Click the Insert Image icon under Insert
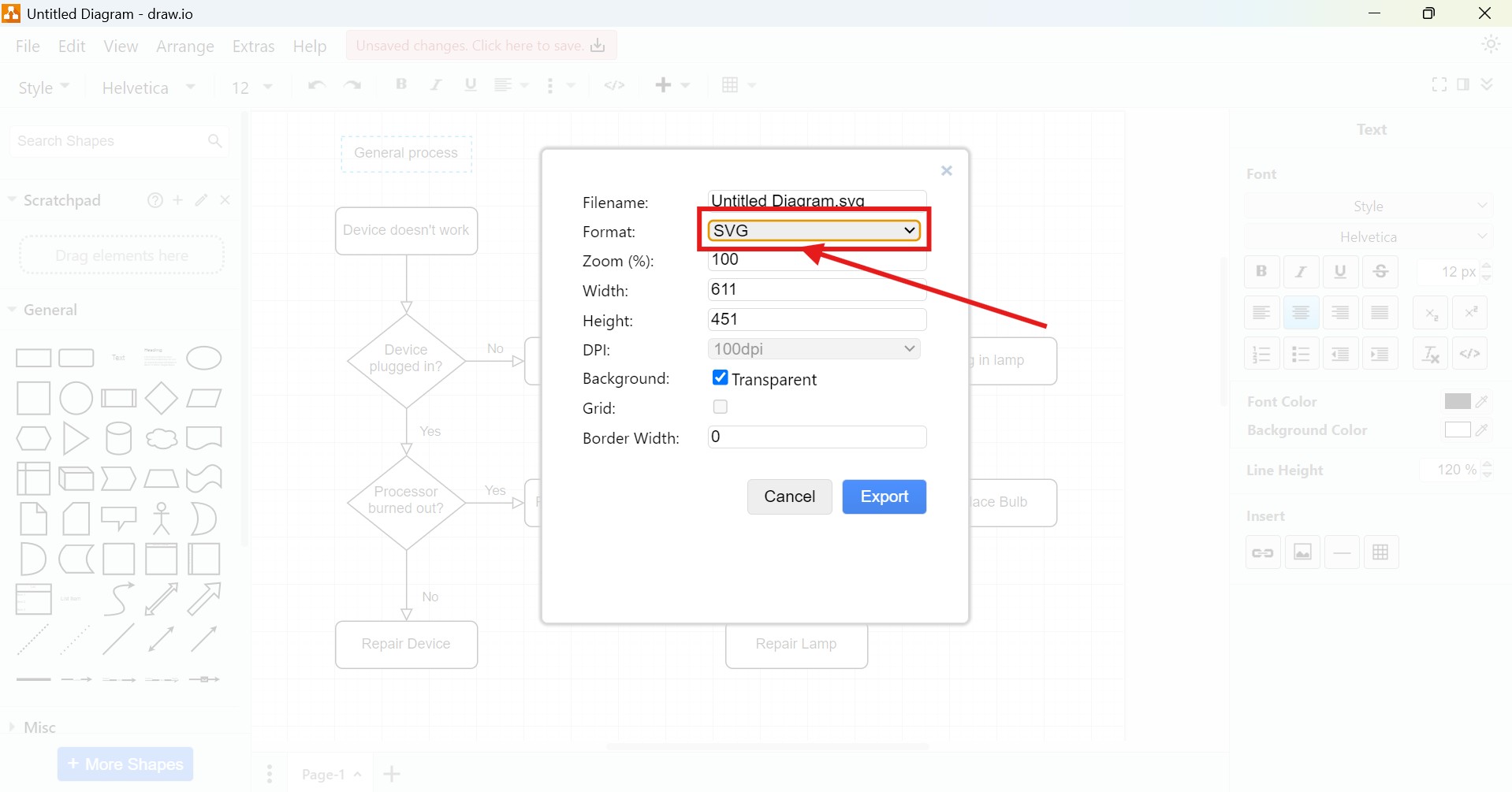The height and width of the screenshot is (792, 1512). click(x=1302, y=552)
